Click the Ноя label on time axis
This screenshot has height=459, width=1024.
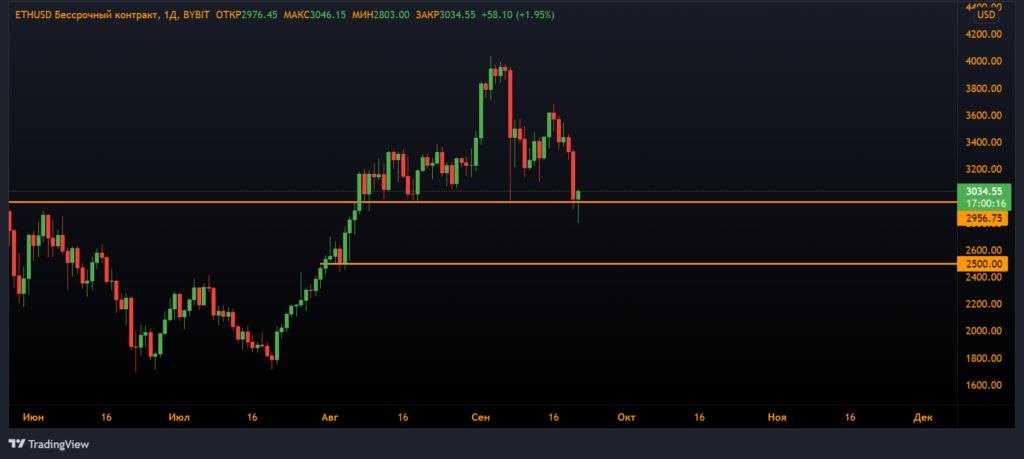pyautogui.click(x=776, y=415)
